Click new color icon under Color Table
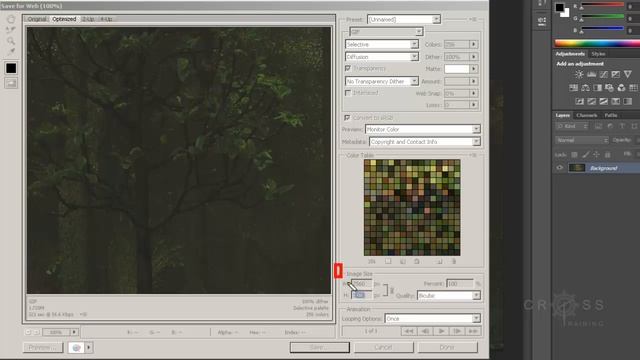 click(x=440, y=261)
